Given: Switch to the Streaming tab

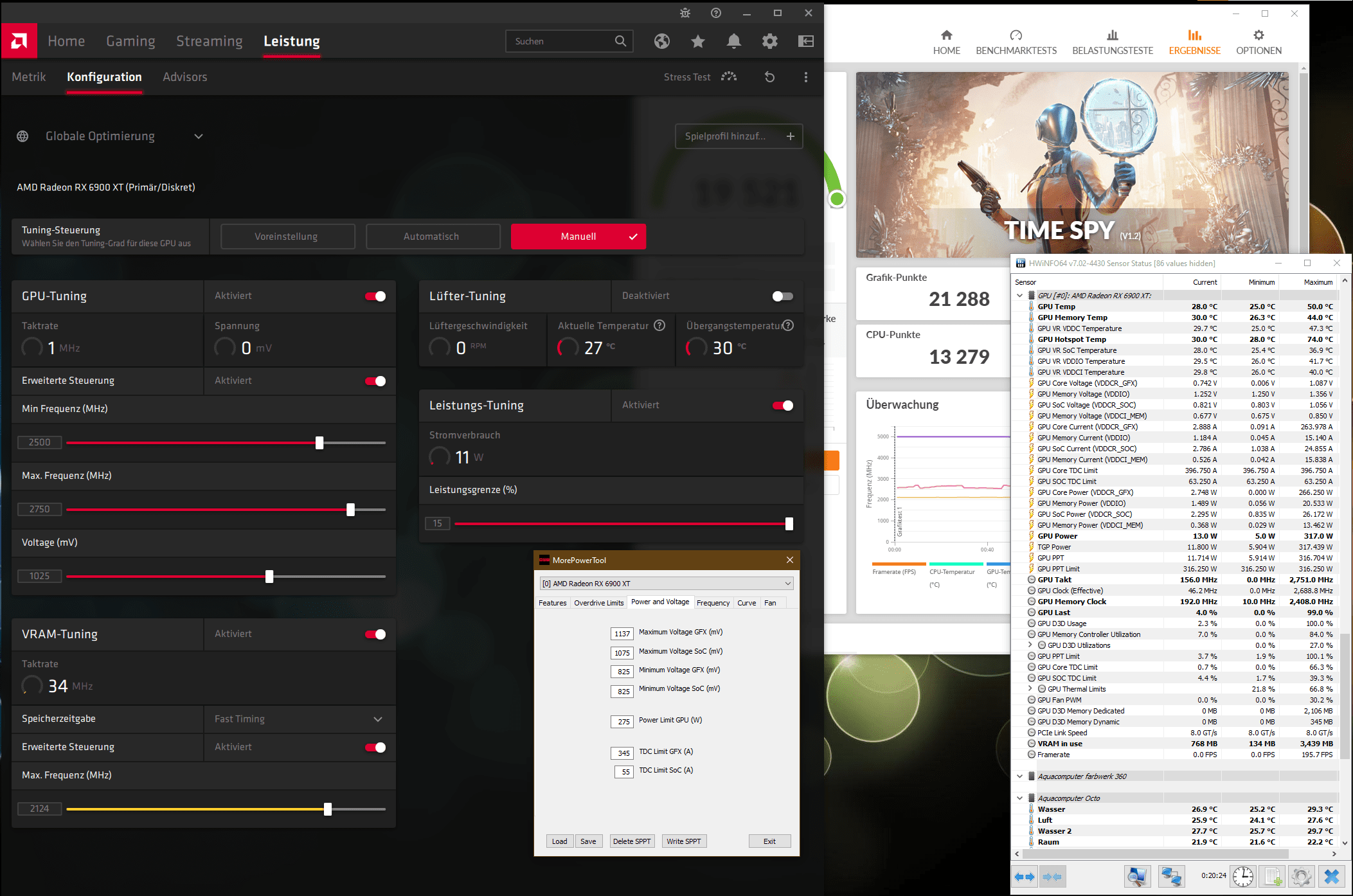Looking at the screenshot, I should pos(210,41).
